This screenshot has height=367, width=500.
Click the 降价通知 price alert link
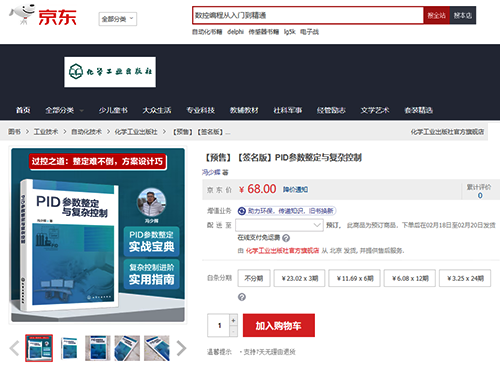(295, 190)
